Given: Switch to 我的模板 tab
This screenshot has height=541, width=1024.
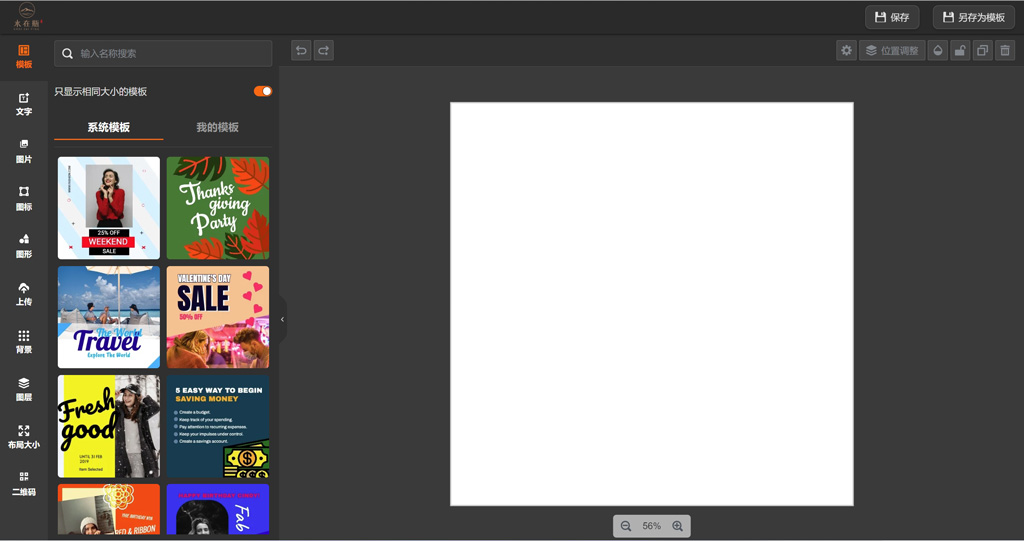Looking at the screenshot, I should click(217, 127).
